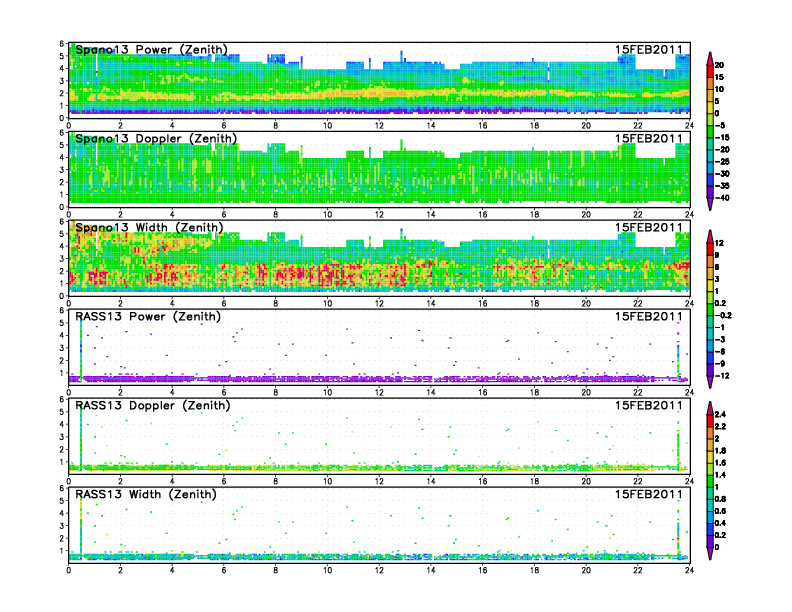Click the "Spano13 Doppler (Zenith)" panel title
792x612 pixels.
point(156,139)
